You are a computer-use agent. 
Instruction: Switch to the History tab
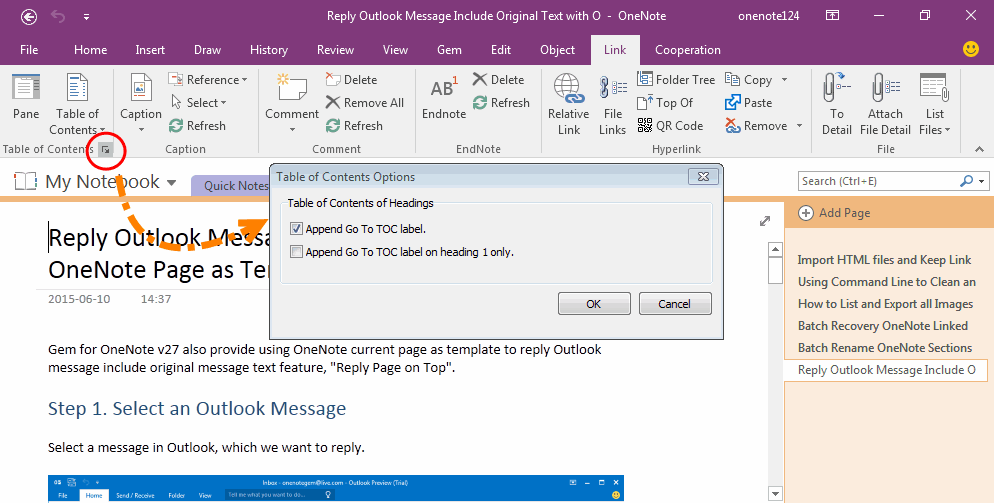(269, 49)
